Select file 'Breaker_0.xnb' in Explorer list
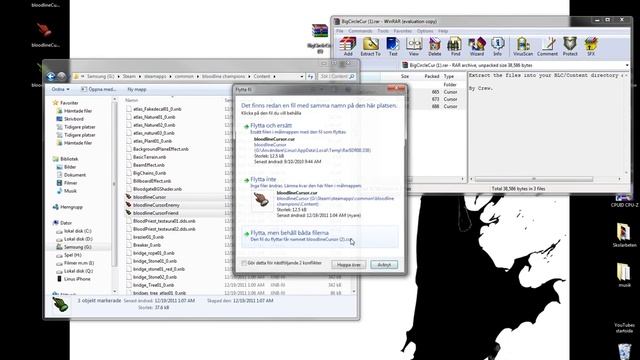The height and width of the screenshot is (360, 640). 147,245
